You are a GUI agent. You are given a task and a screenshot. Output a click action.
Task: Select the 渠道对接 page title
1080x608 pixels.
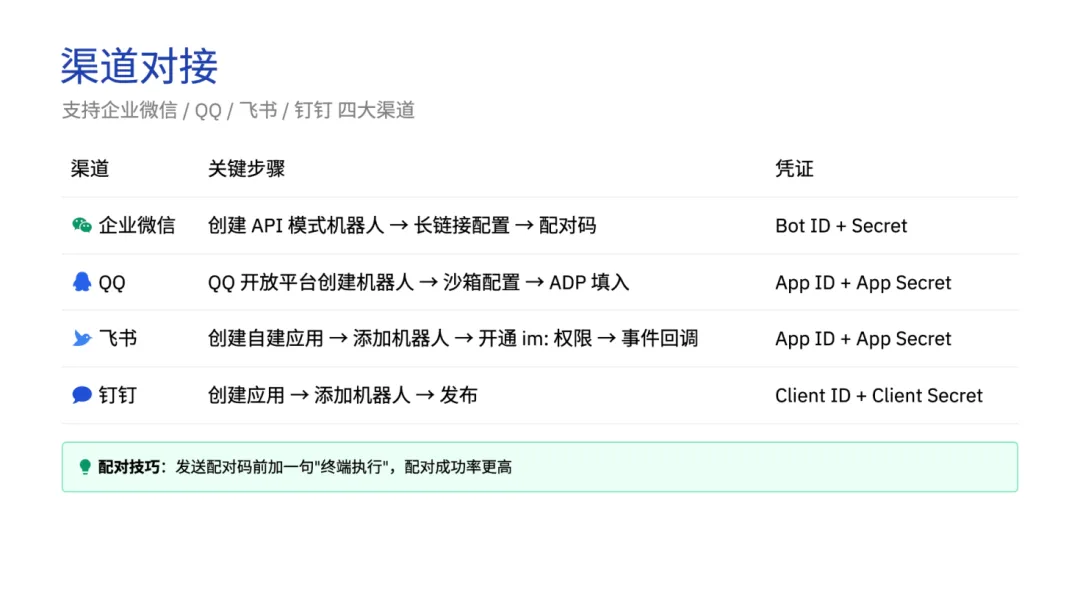click(x=139, y=66)
